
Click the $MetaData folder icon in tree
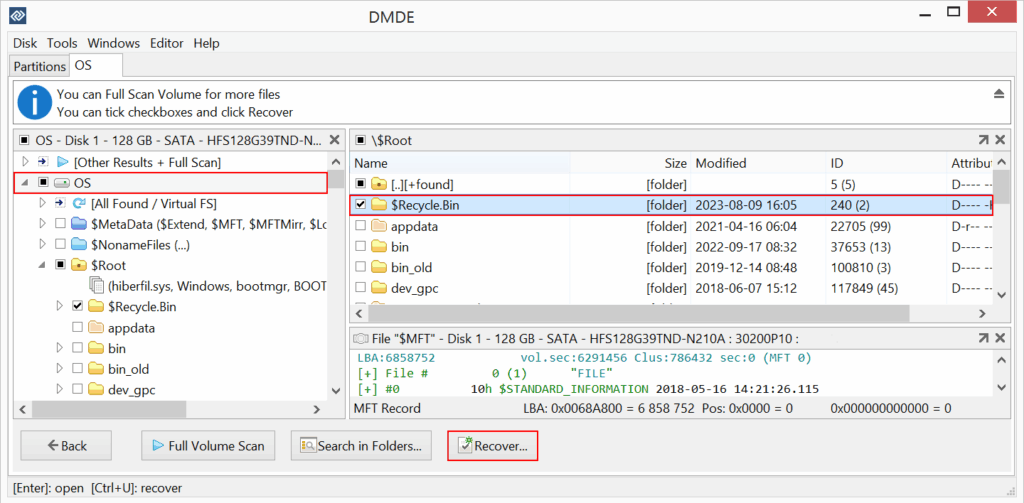click(79, 224)
